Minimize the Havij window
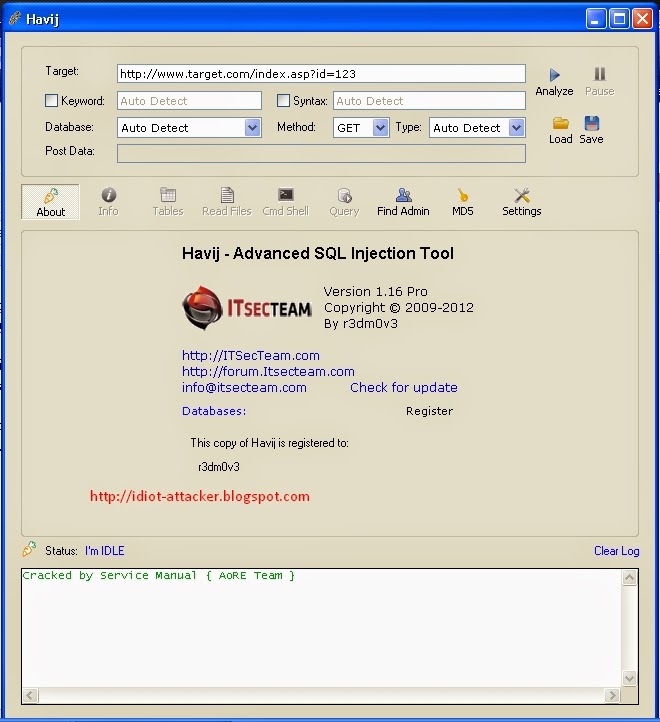The image size is (660, 722). (596, 19)
